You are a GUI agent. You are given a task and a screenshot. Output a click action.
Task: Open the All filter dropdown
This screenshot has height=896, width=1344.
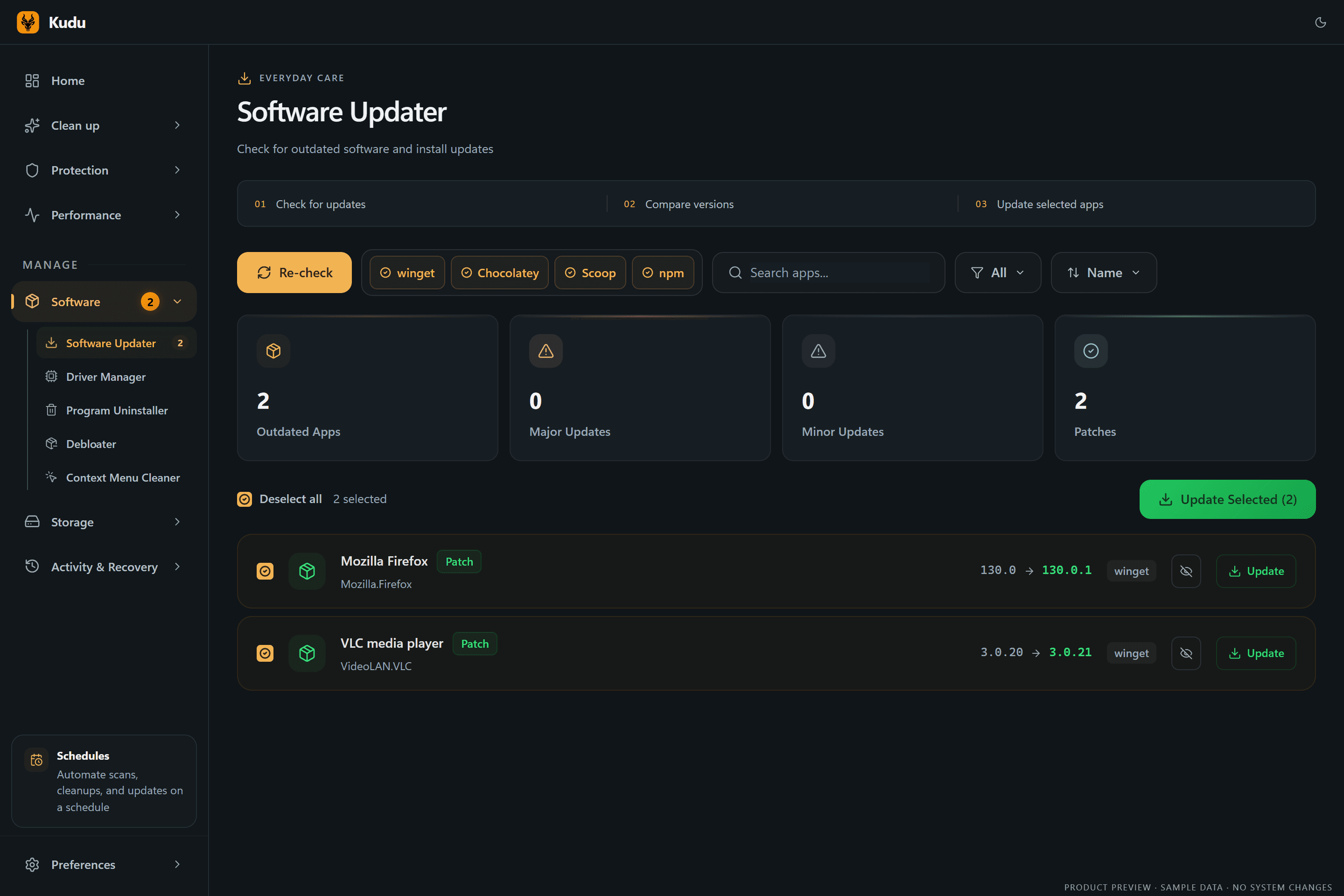click(x=998, y=273)
